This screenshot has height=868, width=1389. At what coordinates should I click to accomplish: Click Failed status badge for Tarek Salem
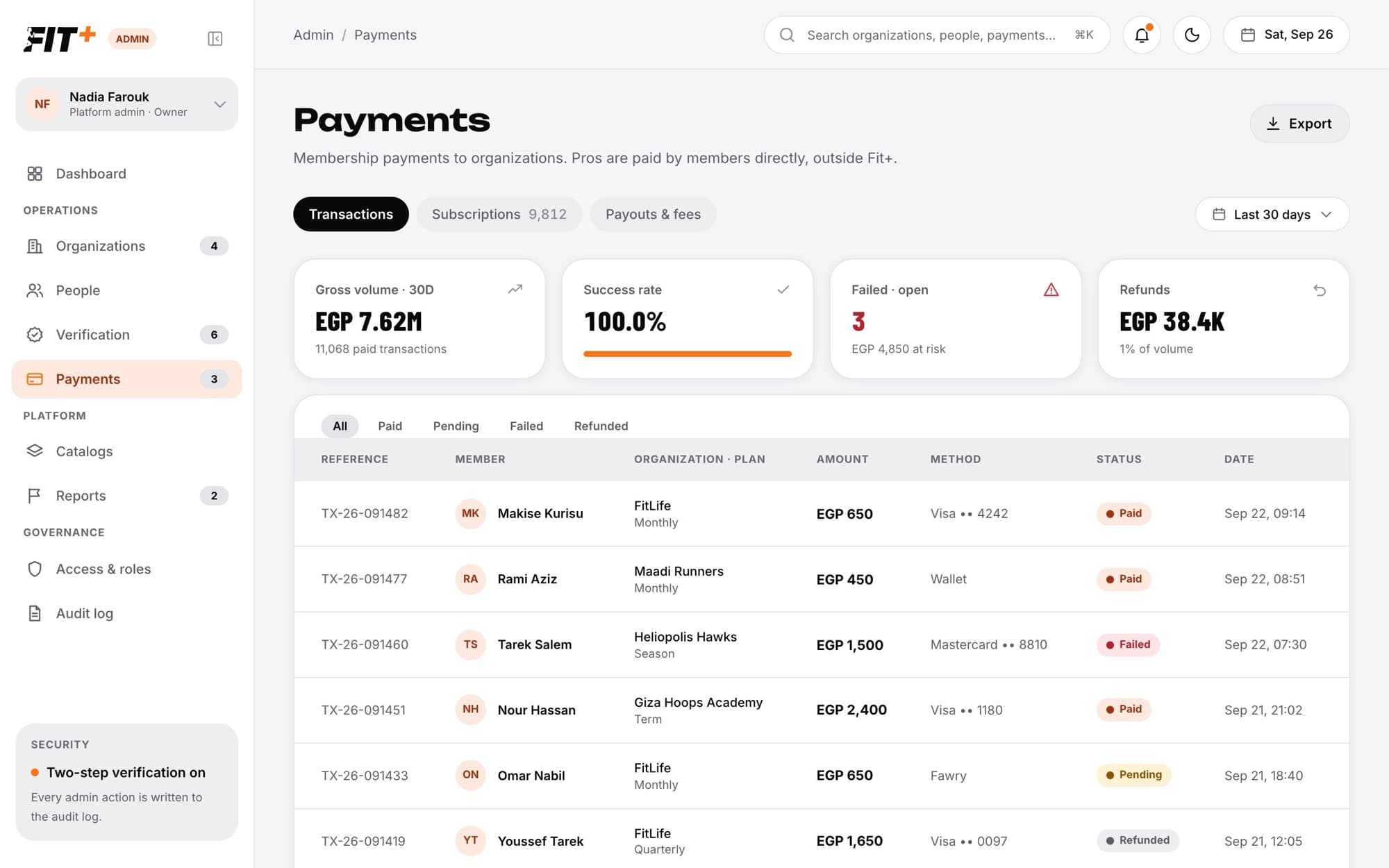(1128, 644)
